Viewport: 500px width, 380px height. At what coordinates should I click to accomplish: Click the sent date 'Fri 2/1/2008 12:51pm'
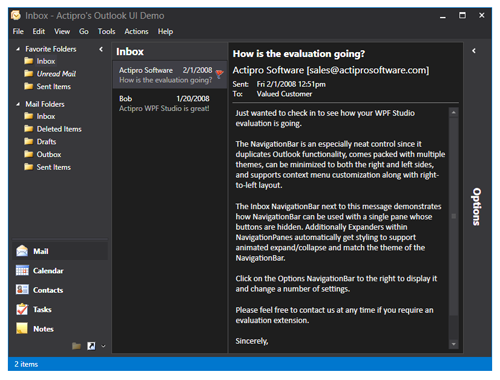coord(291,84)
